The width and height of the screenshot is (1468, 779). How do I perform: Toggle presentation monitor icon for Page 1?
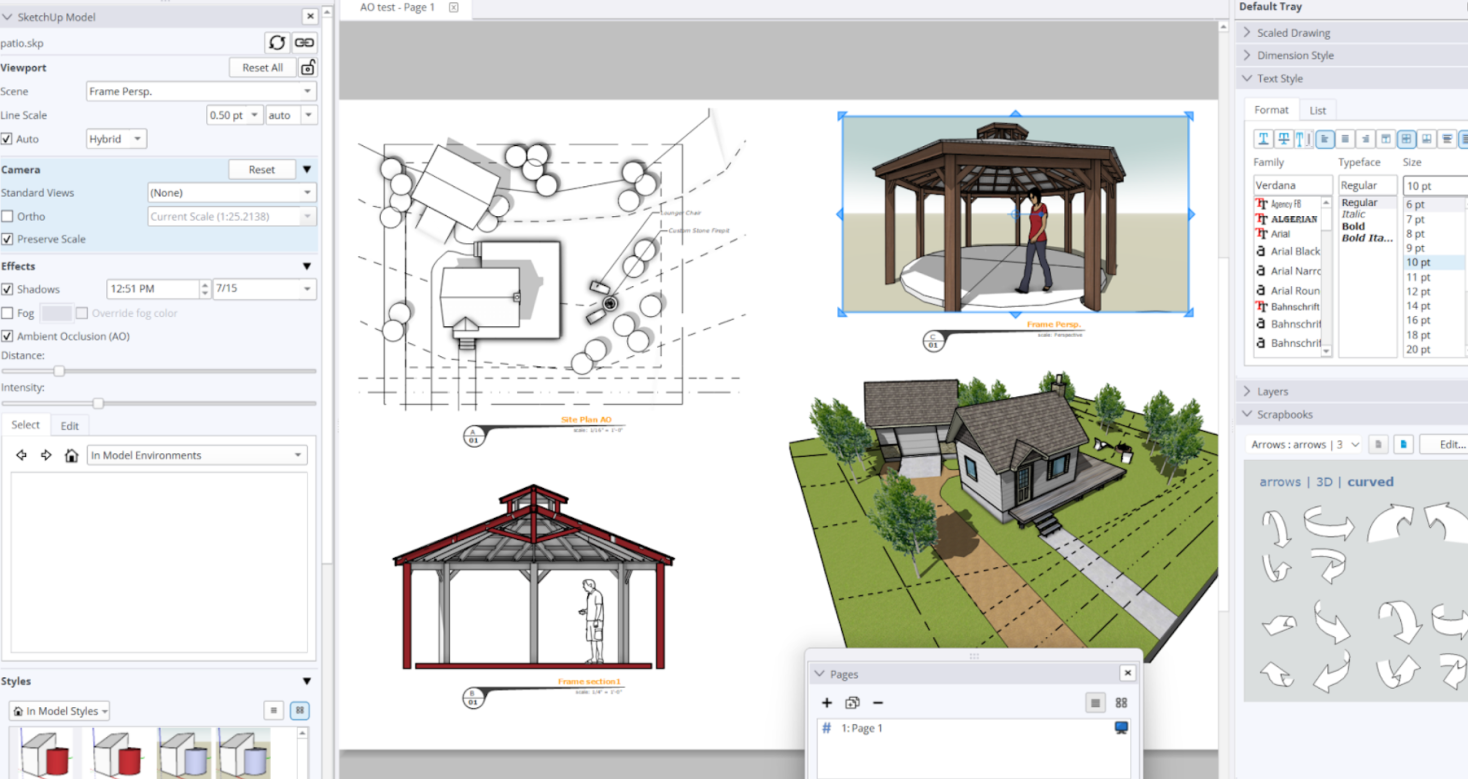pos(1121,728)
